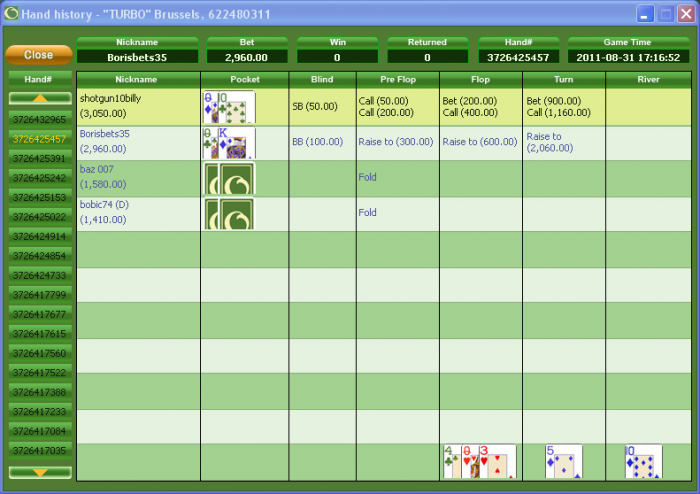
Task: Click Raise to (600.00) flop action
Action: click(x=480, y=142)
